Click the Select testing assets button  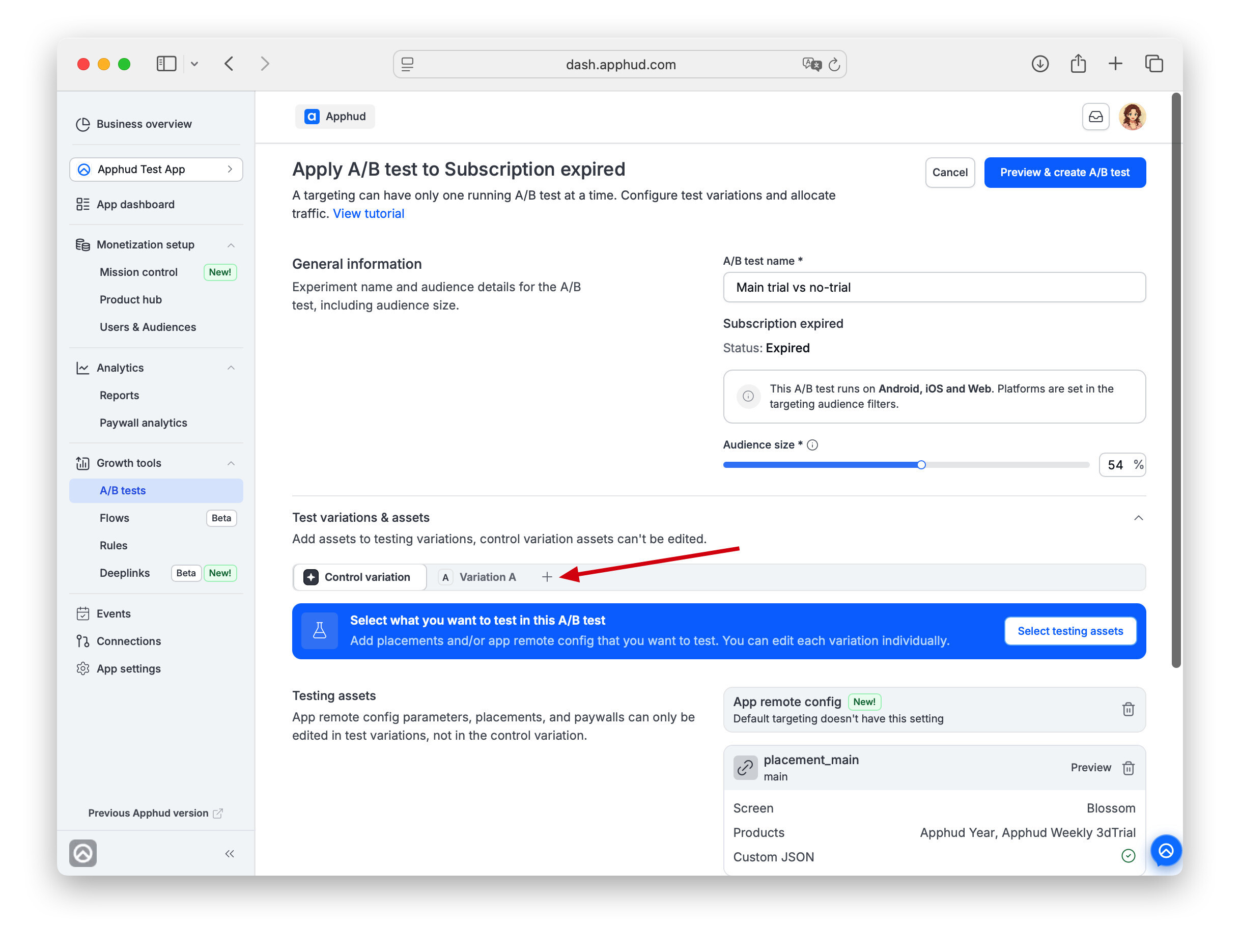coord(1069,631)
